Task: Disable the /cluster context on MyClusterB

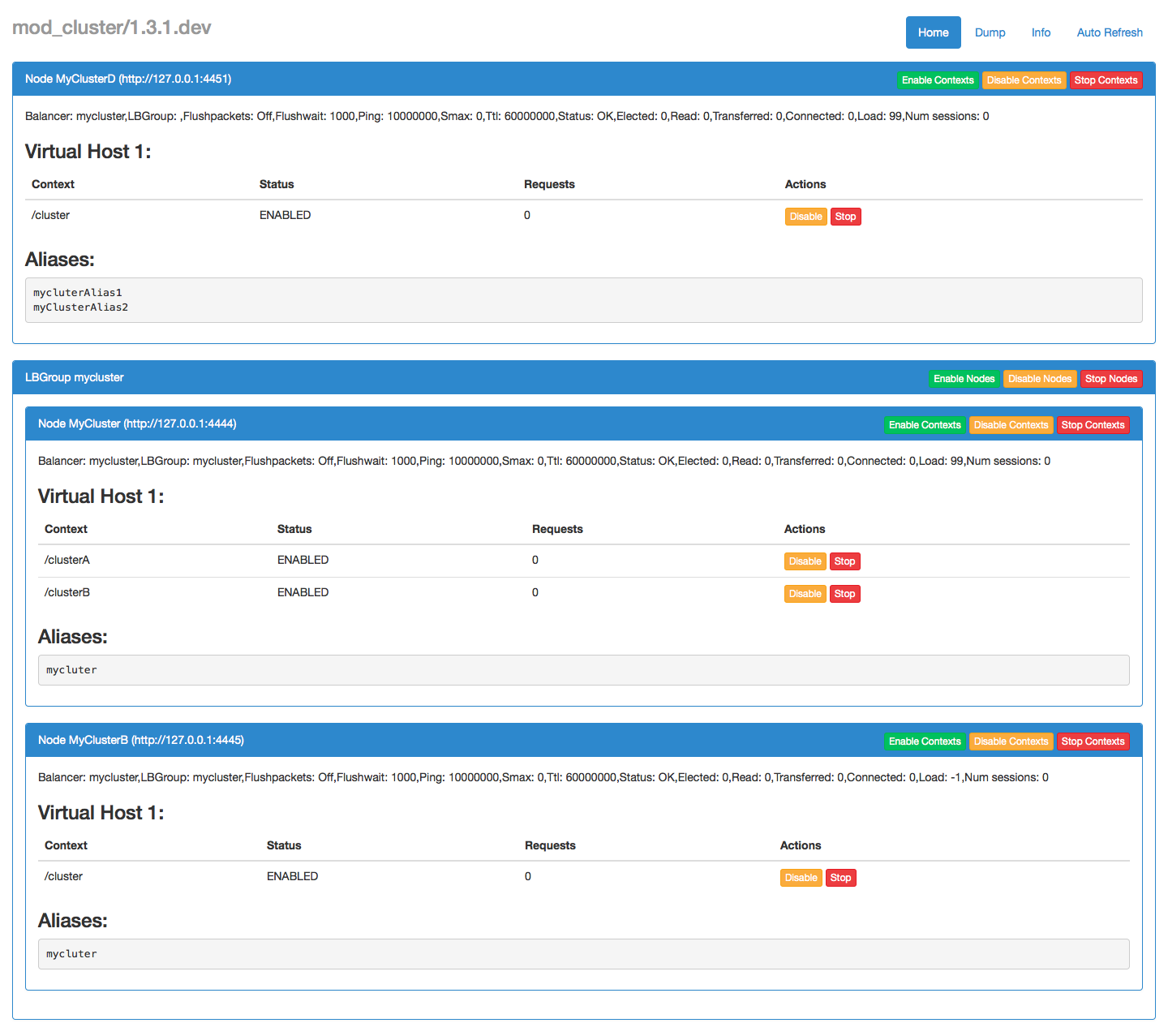Action: coord(801,878)
